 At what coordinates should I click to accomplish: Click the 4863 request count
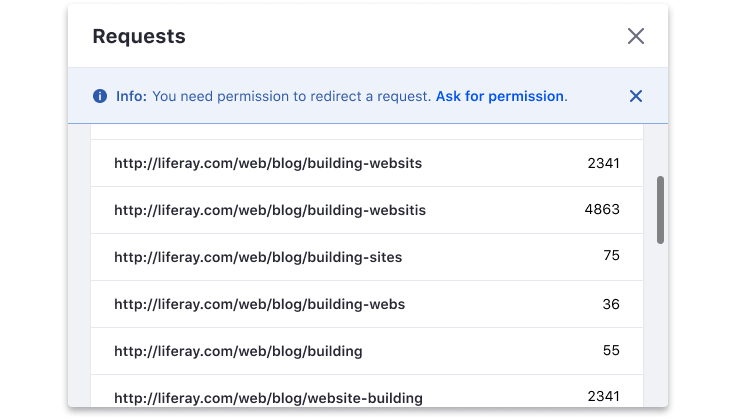click(602, 209)
